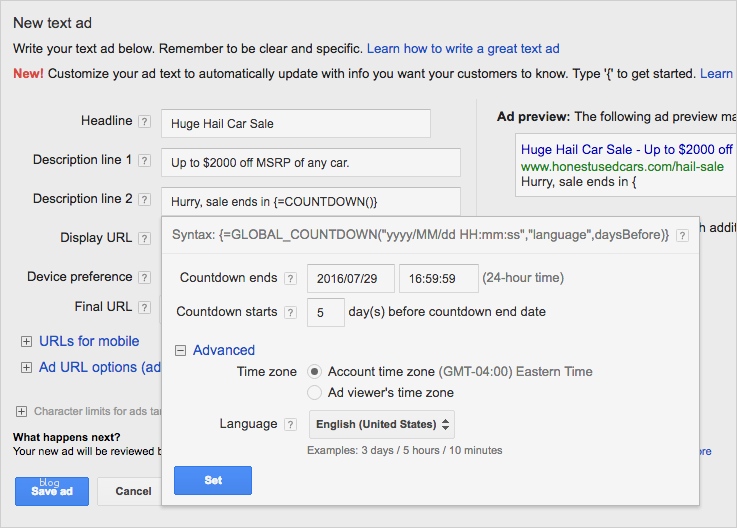This screenshot has height=528, width=737.
Task: Click the help icon next to Language label
Action: point(290,424)
